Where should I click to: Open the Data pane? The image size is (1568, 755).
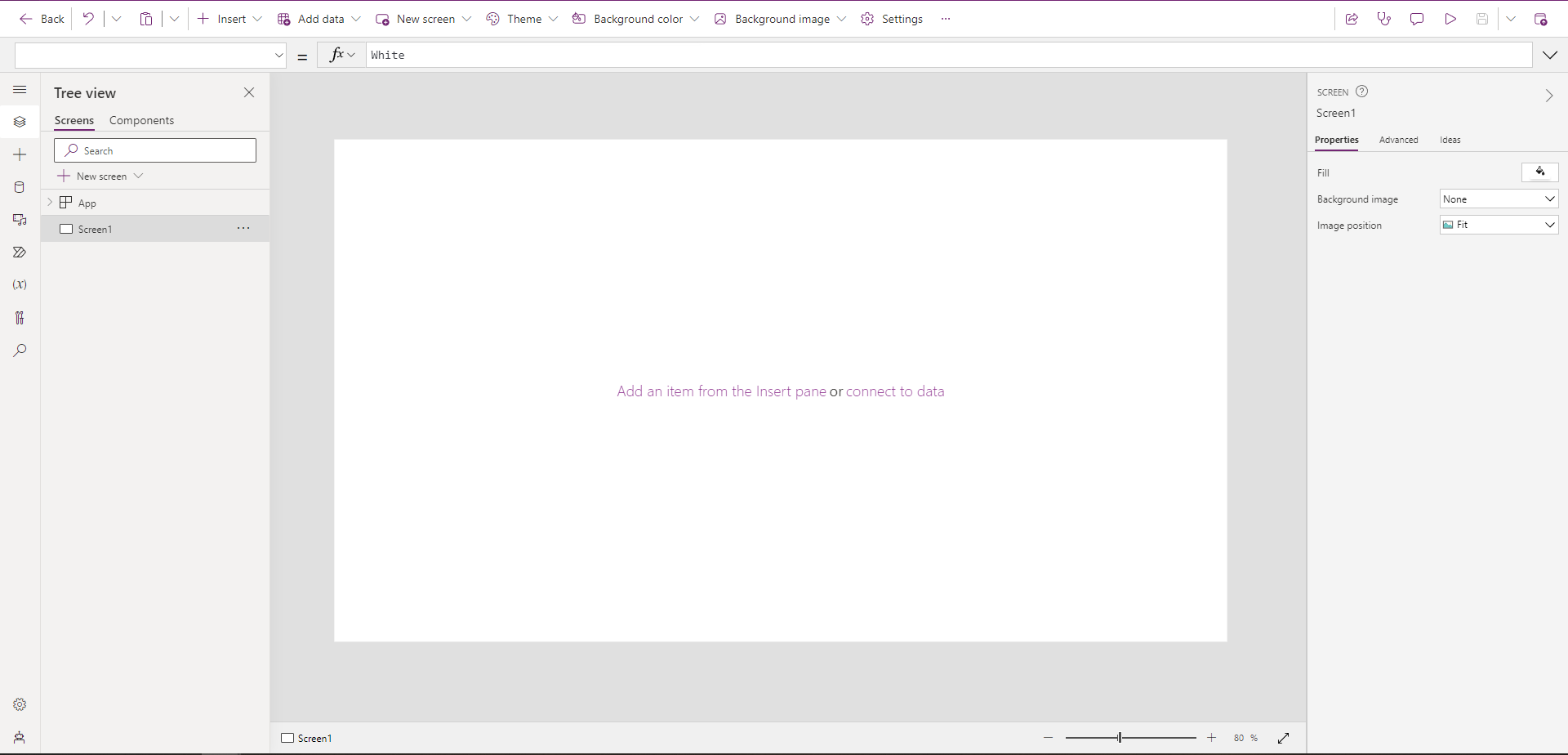pyautogui.click(x=20, y=186)
